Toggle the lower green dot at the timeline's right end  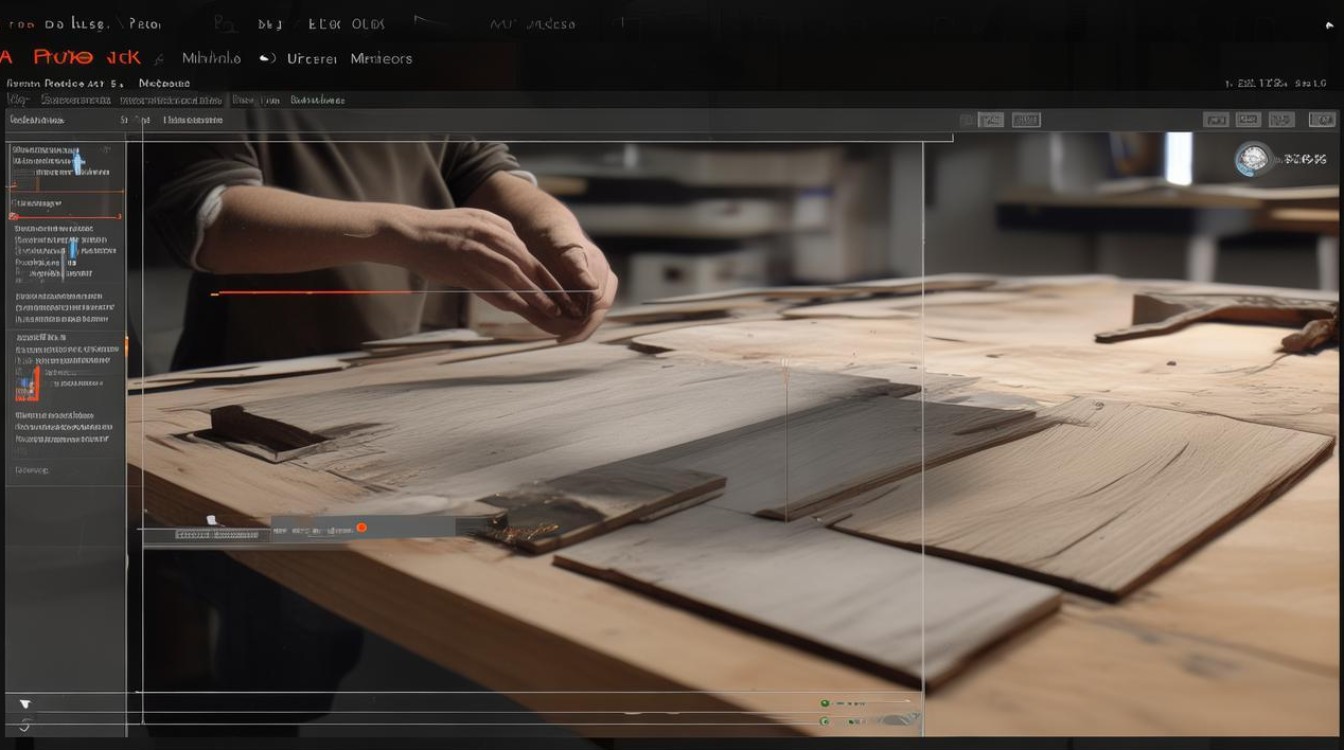pyautogui.click(x=825, y=720)
